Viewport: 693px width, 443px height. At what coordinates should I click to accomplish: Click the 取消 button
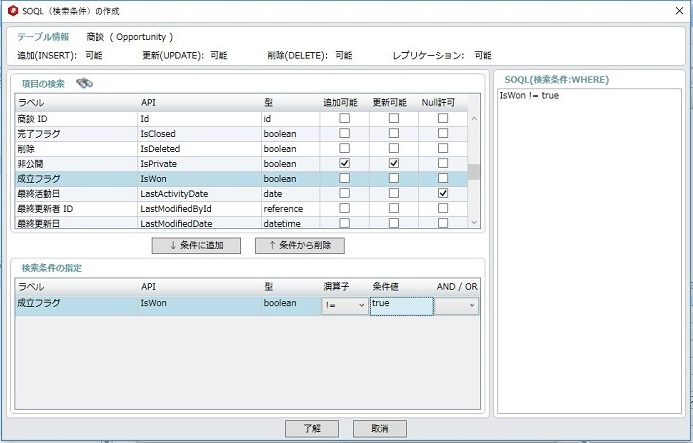(380, 428)
